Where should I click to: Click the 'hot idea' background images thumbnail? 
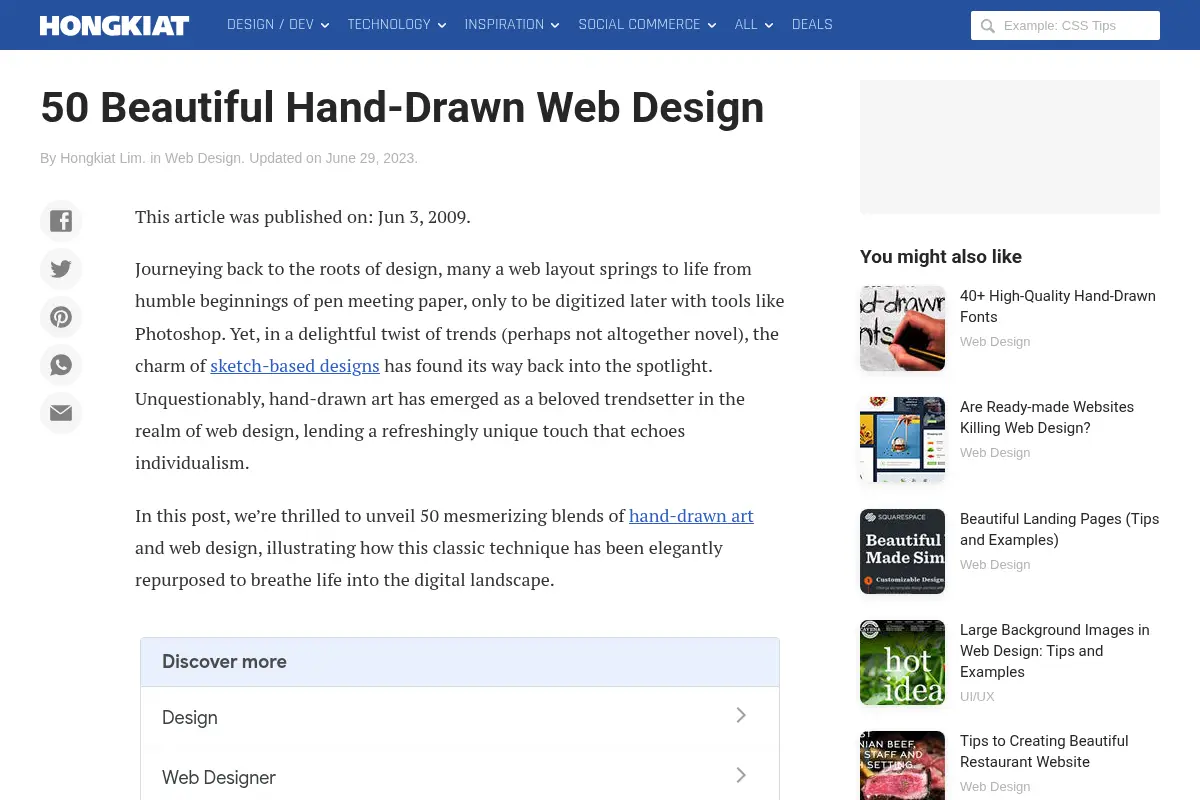[902, 662]
